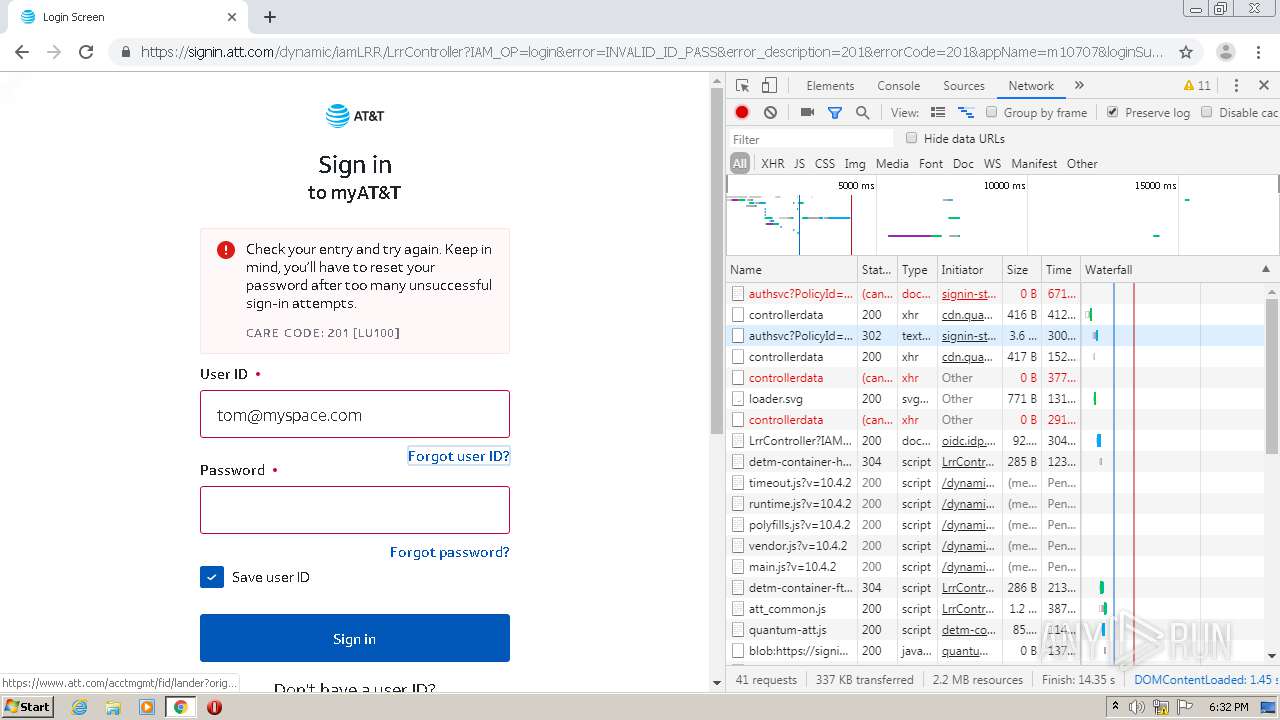Go forward in browser history

click(x=54, y=52)
